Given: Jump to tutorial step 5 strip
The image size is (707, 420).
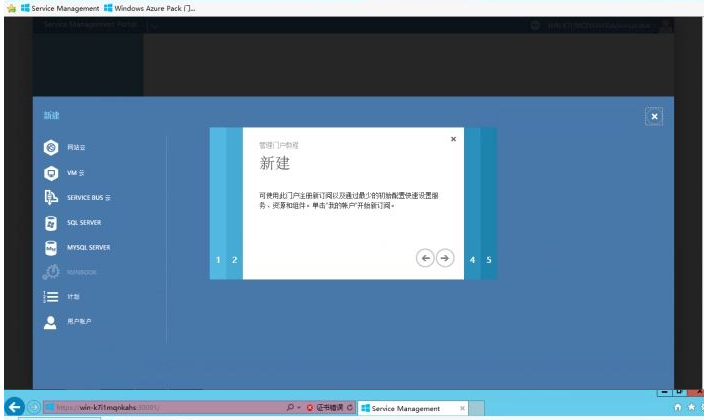Looking at the screenshot, I should [489, 203].
